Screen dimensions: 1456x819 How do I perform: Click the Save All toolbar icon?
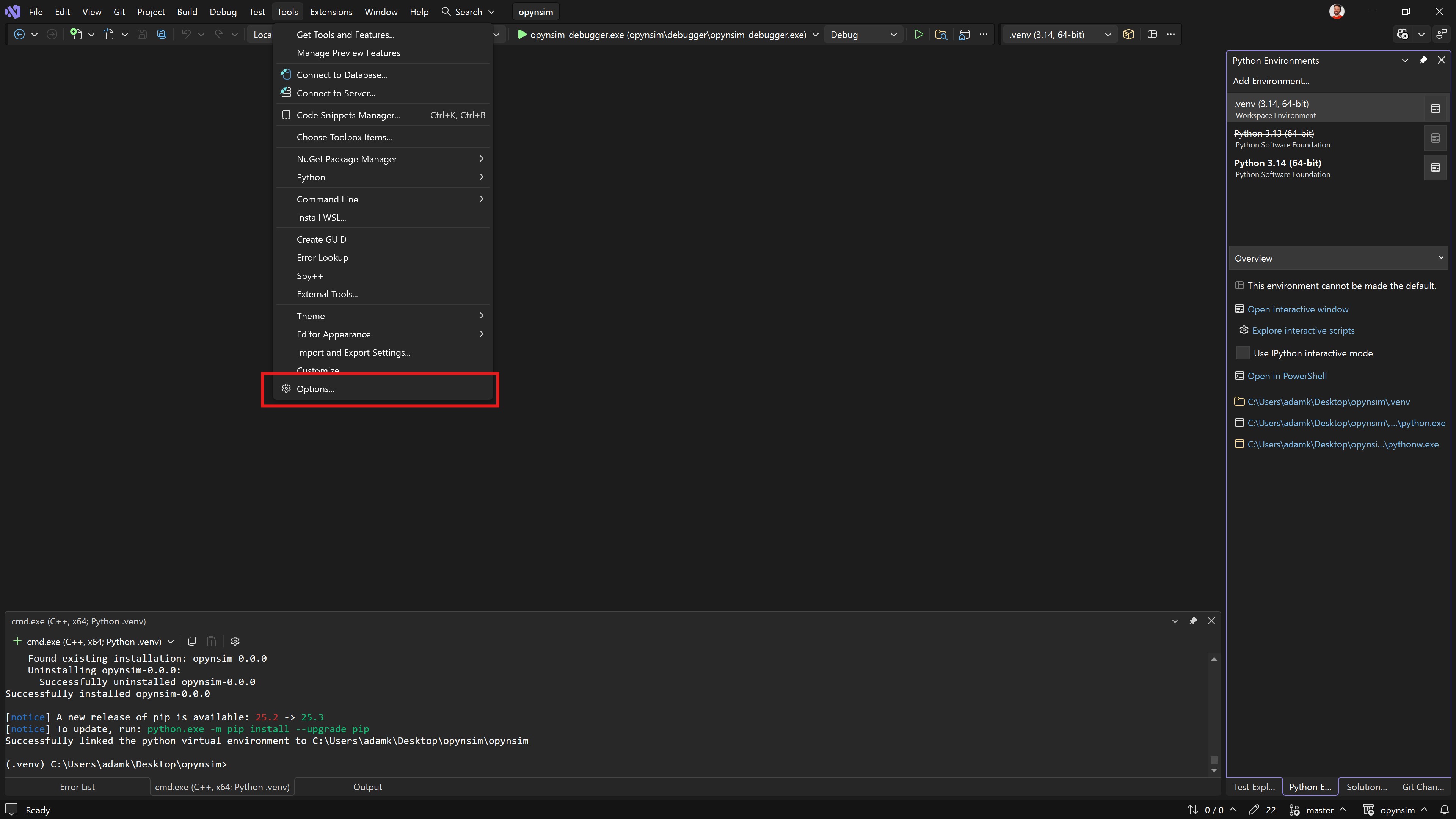point(162,35)
